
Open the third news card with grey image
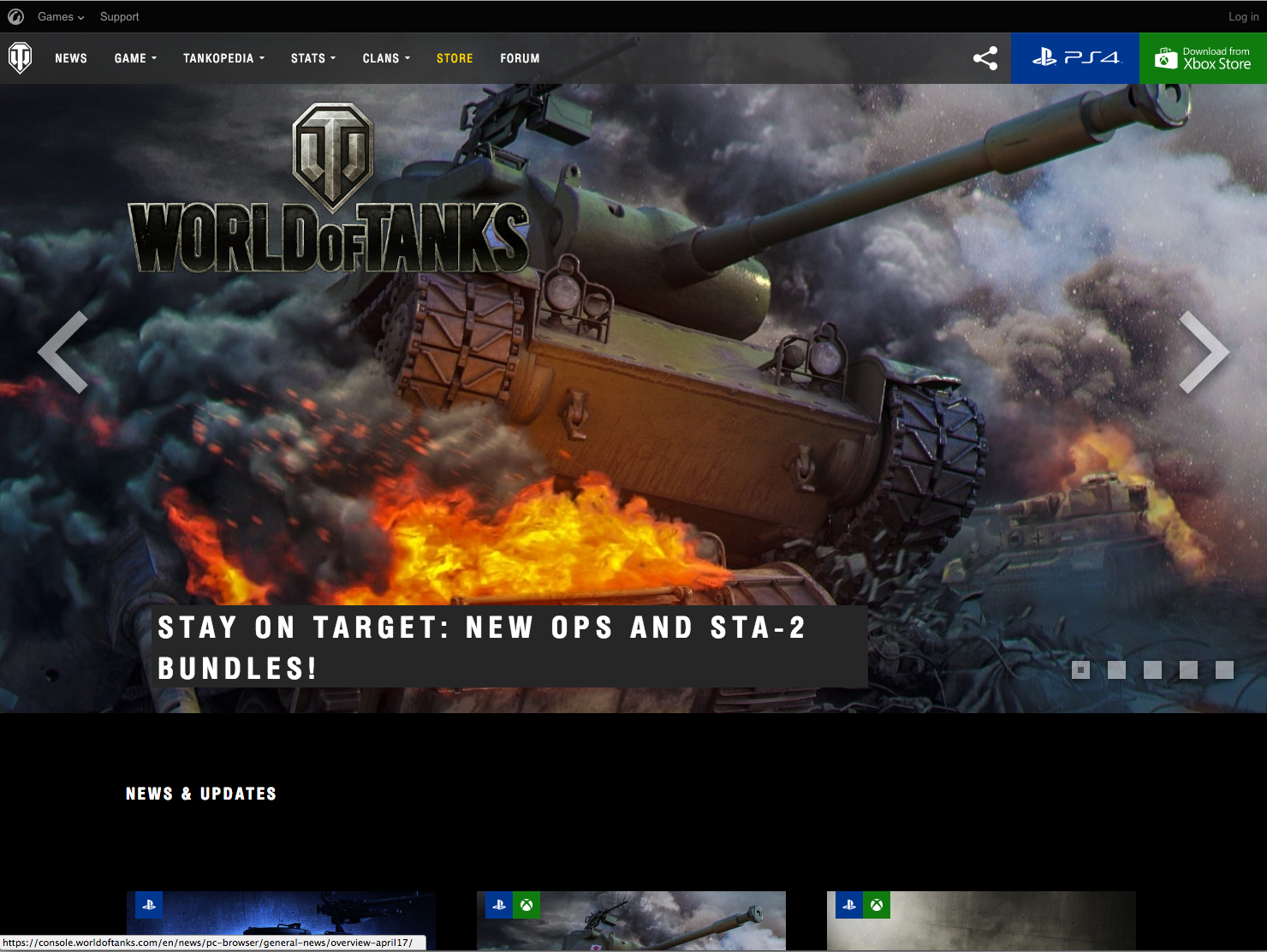[981, 920]
